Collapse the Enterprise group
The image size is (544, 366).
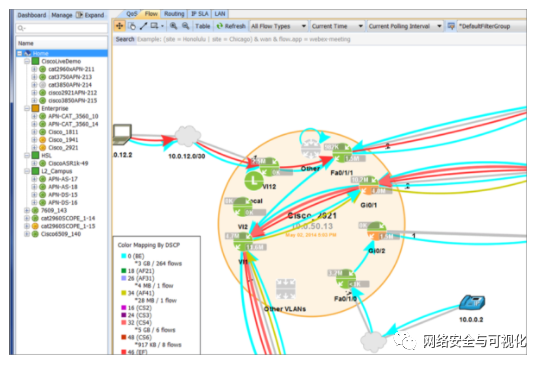[27, 108]
